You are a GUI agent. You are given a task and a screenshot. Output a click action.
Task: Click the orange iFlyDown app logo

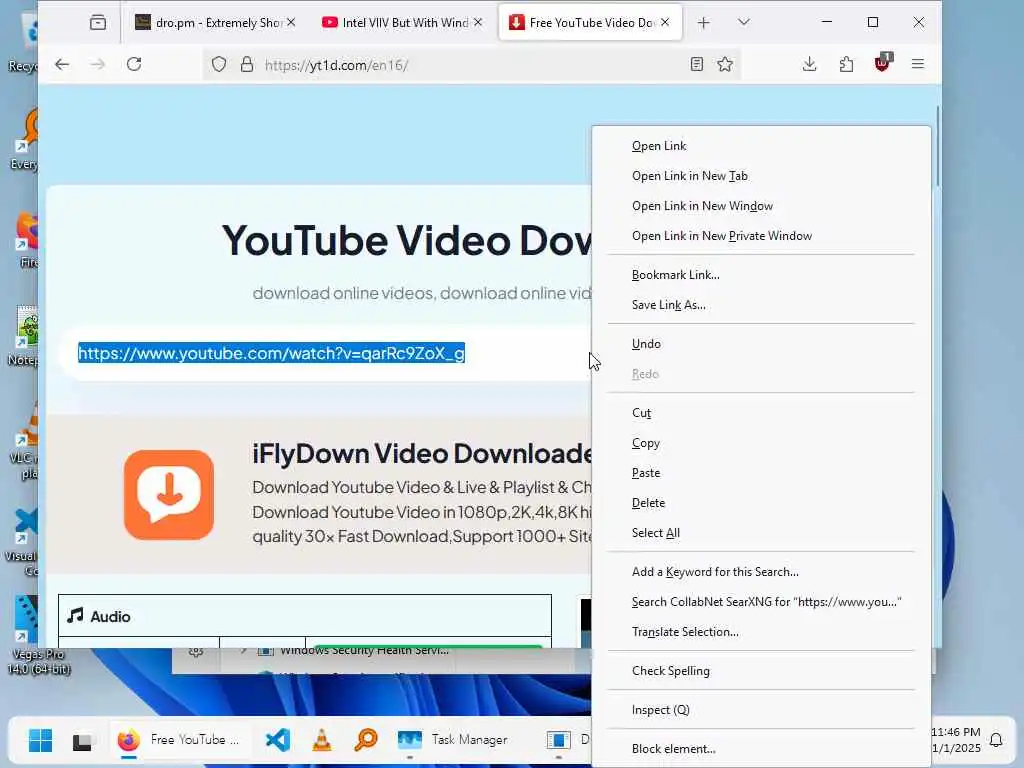(169, 494)
